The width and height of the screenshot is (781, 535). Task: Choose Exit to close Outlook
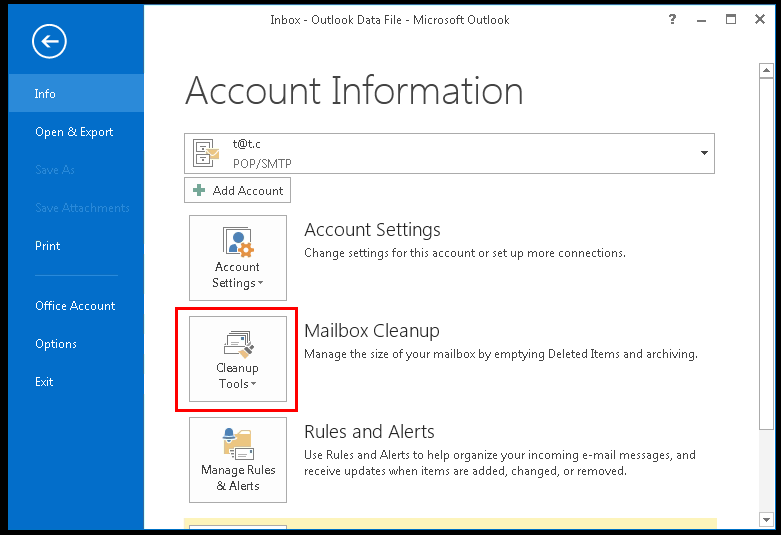tap(76, 382)
